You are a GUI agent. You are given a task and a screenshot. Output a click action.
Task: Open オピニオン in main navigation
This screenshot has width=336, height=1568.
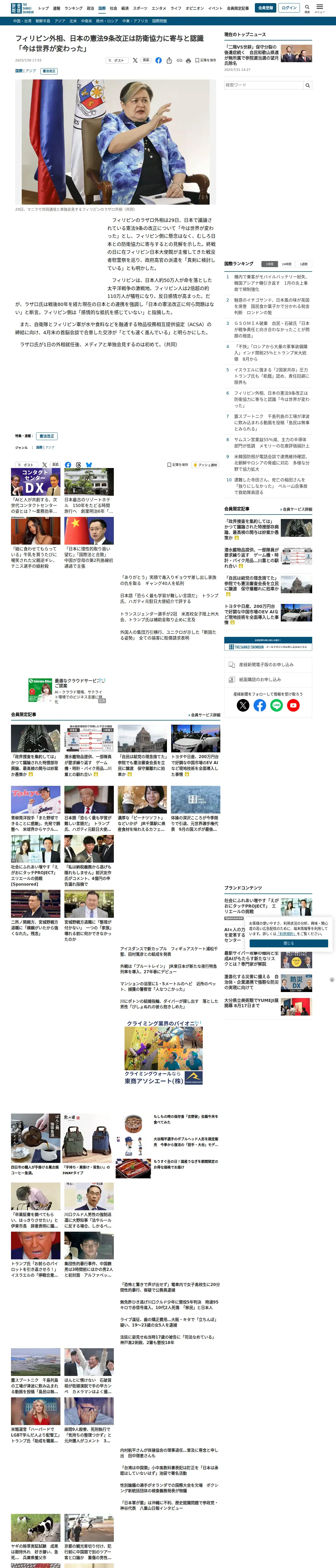[x=194, y=9]
